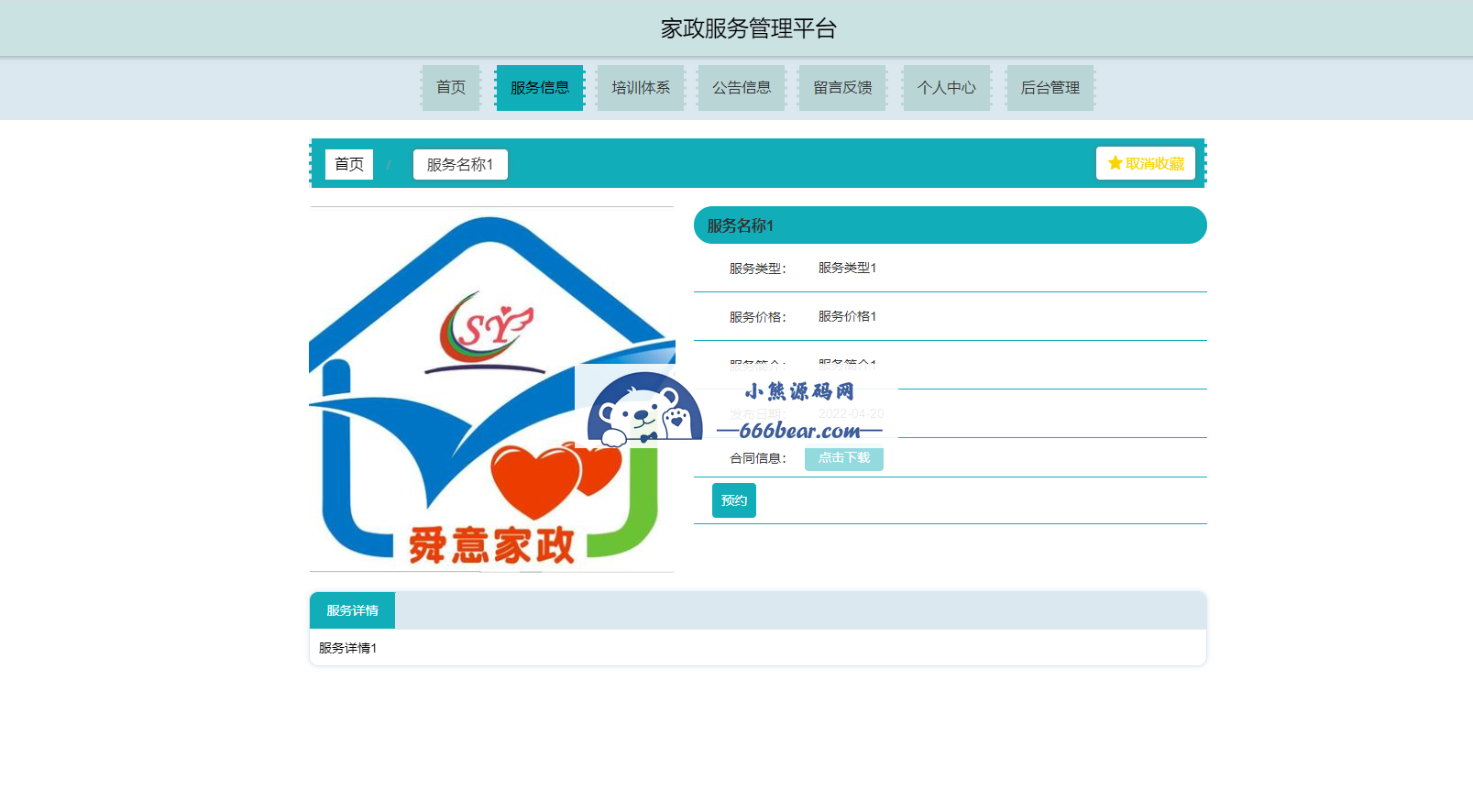Click the 取消收藏 button text
The image size is (1473, 812).
(1155, 163)
